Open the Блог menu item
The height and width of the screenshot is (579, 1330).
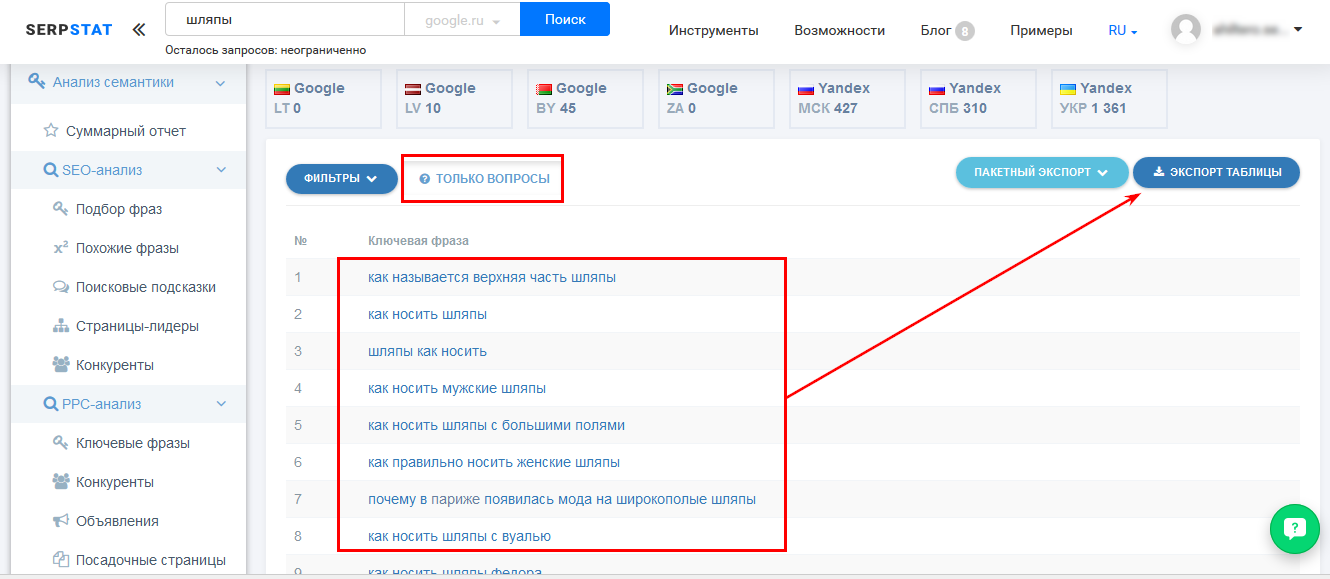pyautogui.click(x=936, y=30)
